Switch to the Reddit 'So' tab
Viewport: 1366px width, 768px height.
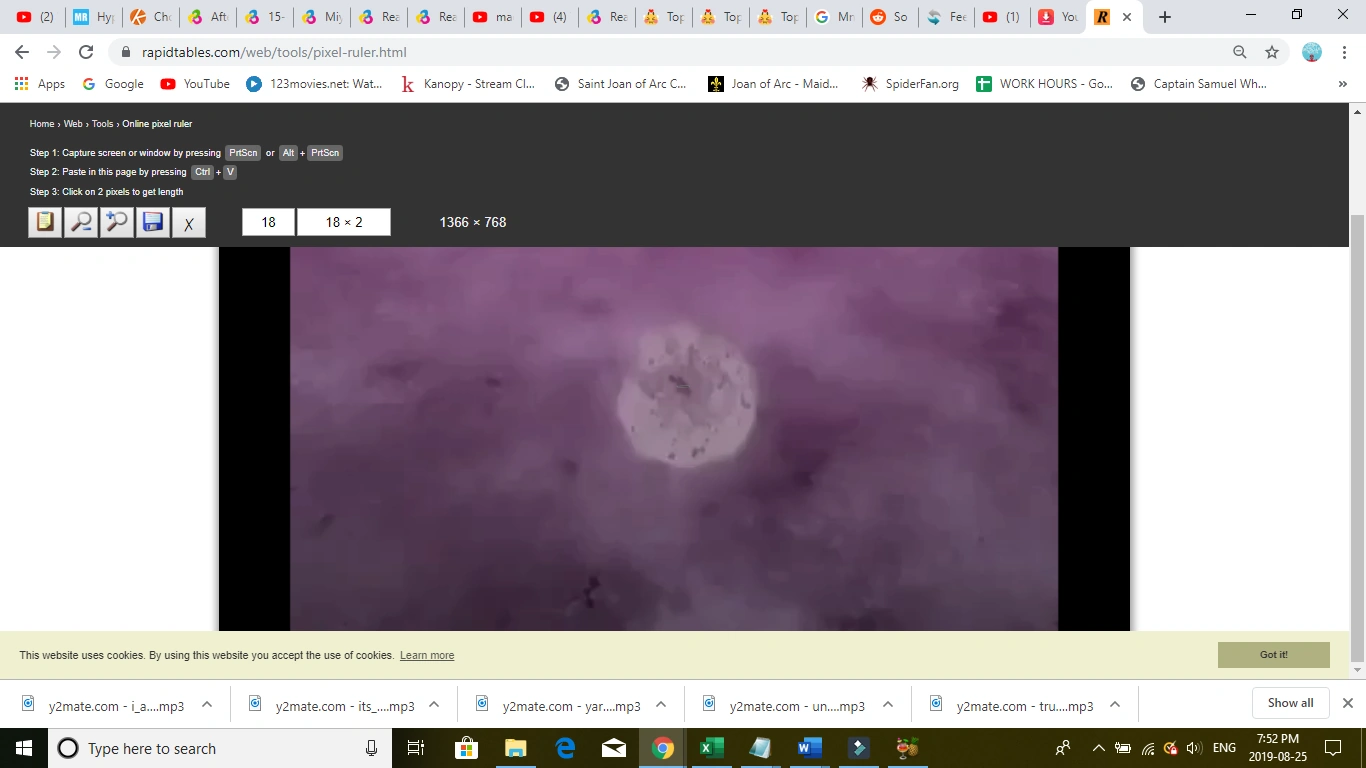coord(889,17)
